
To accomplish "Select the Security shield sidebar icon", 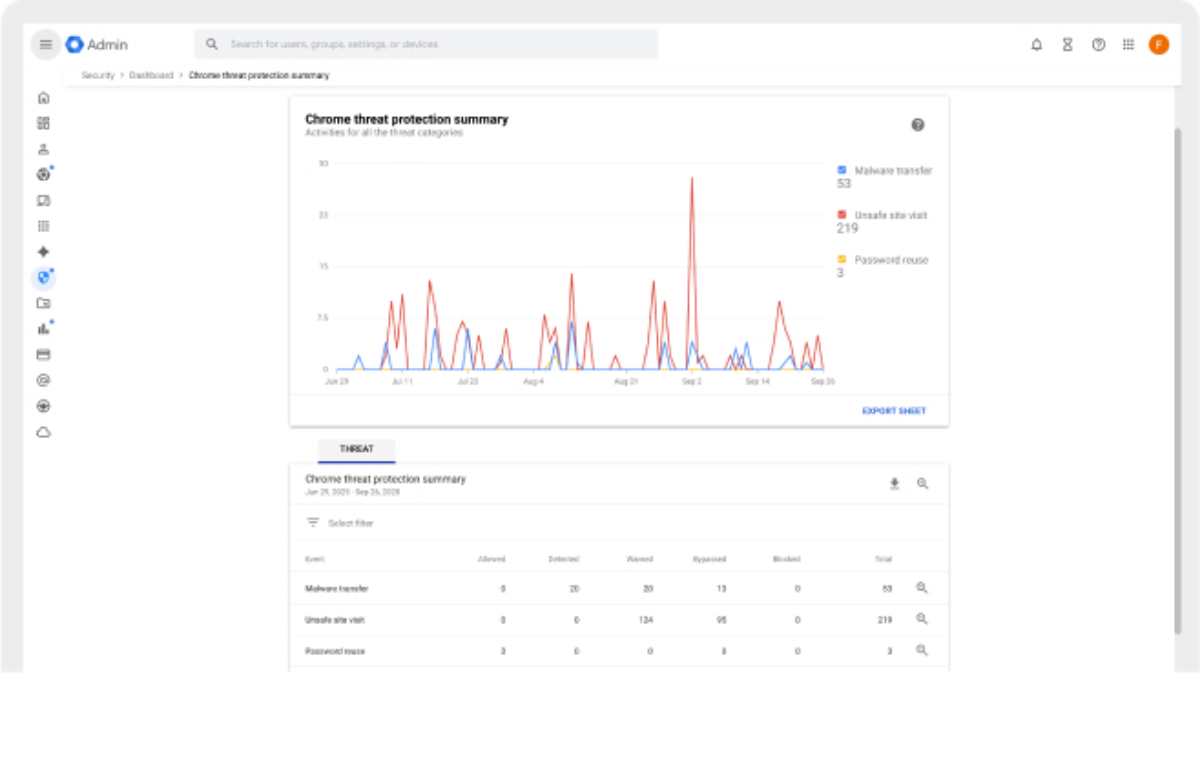I will 43,278.
